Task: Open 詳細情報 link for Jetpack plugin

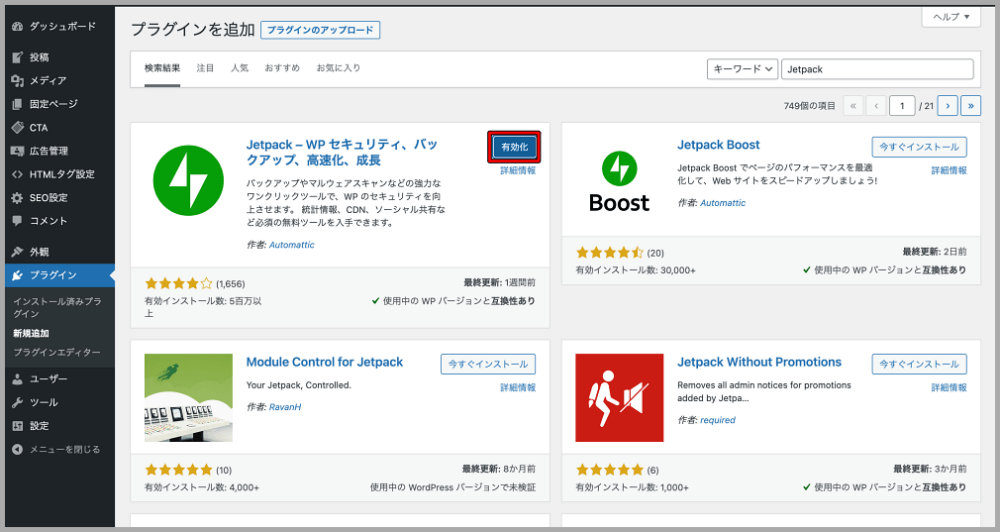Action: (518, 170)
